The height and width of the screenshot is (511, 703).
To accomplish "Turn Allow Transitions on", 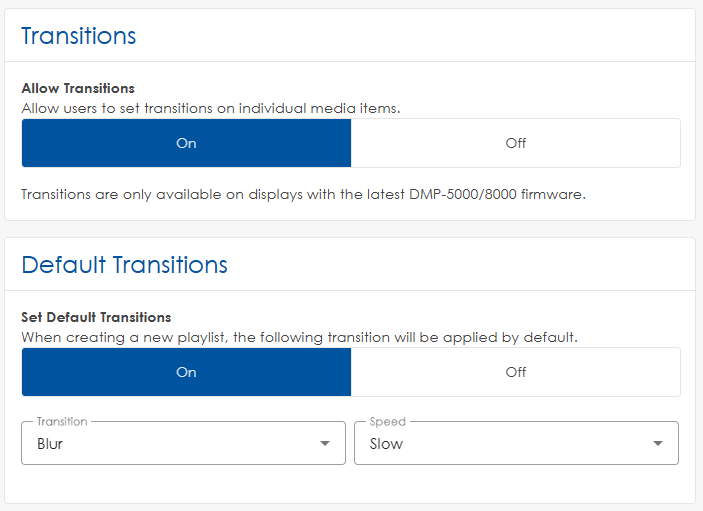I will [186, 143].
